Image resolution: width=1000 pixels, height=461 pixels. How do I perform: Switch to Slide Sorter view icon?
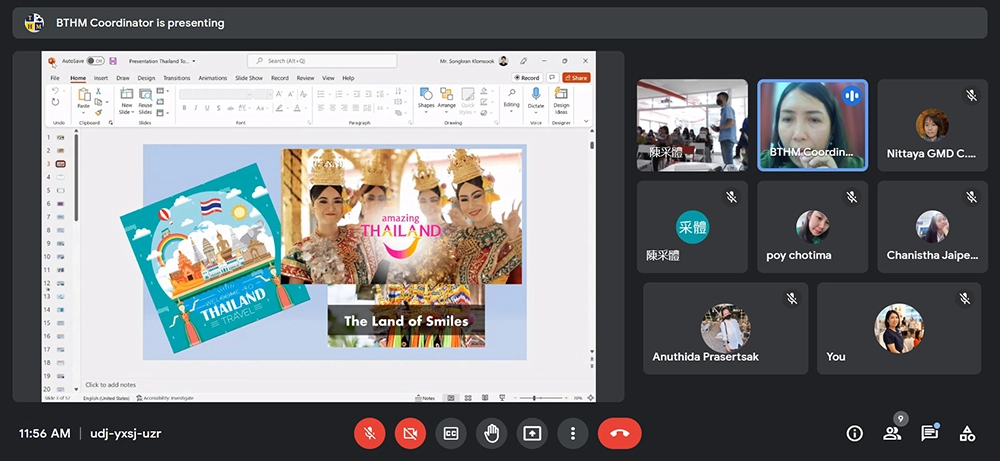(468, 398)
